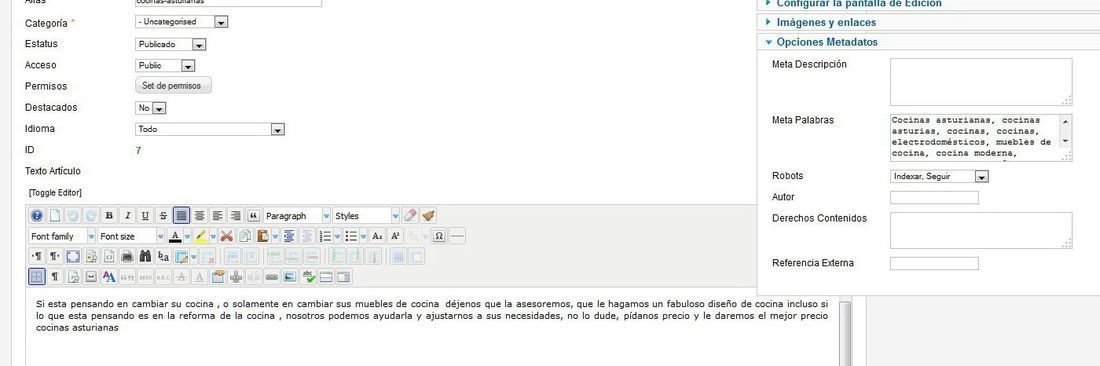Open the text color picker swatch

tap(175, 236)
